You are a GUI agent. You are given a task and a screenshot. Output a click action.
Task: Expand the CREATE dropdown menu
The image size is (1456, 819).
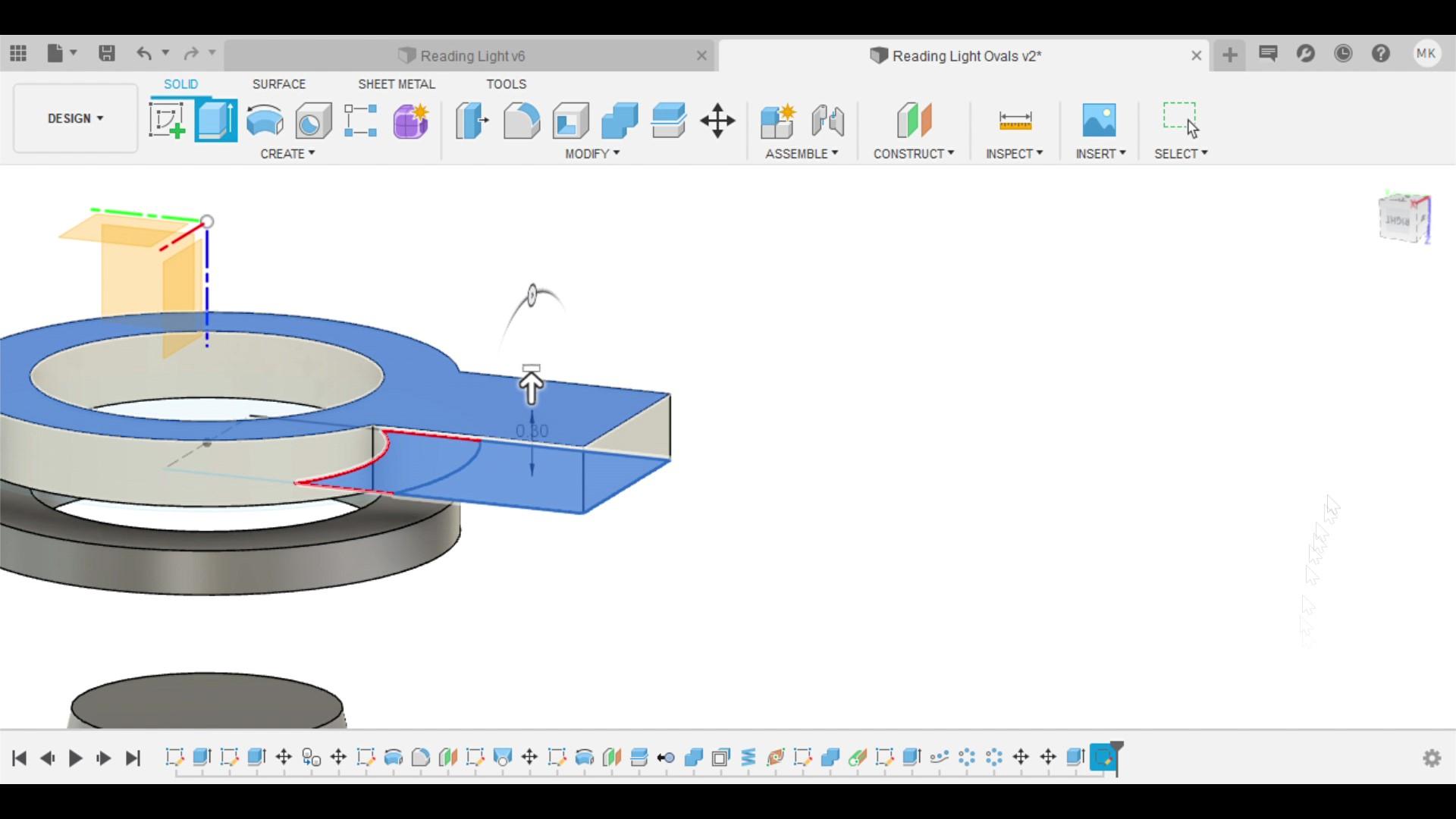pos(288,153)
